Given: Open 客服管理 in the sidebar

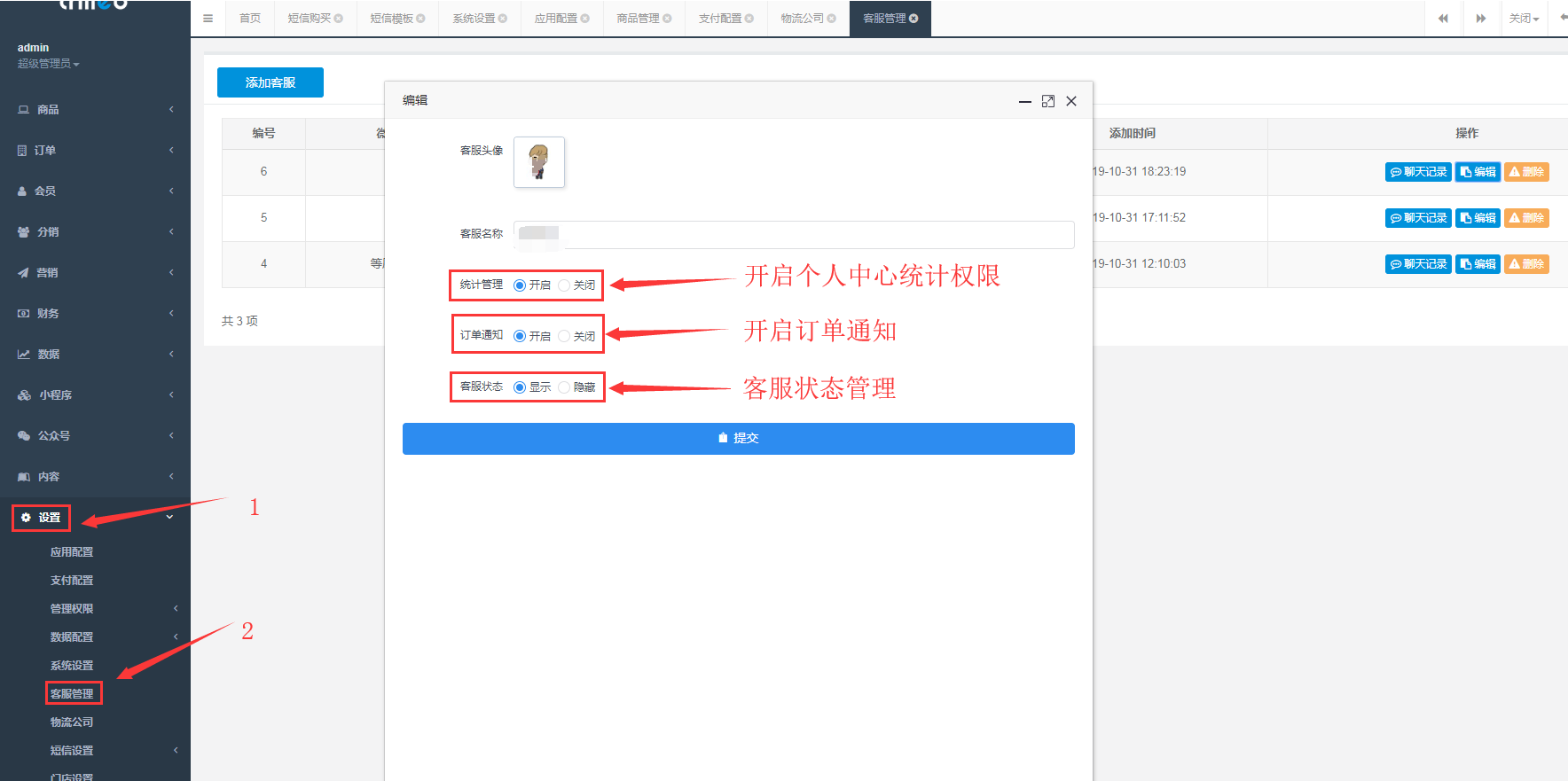Looking at the screenshot, I should coord(72,693).
